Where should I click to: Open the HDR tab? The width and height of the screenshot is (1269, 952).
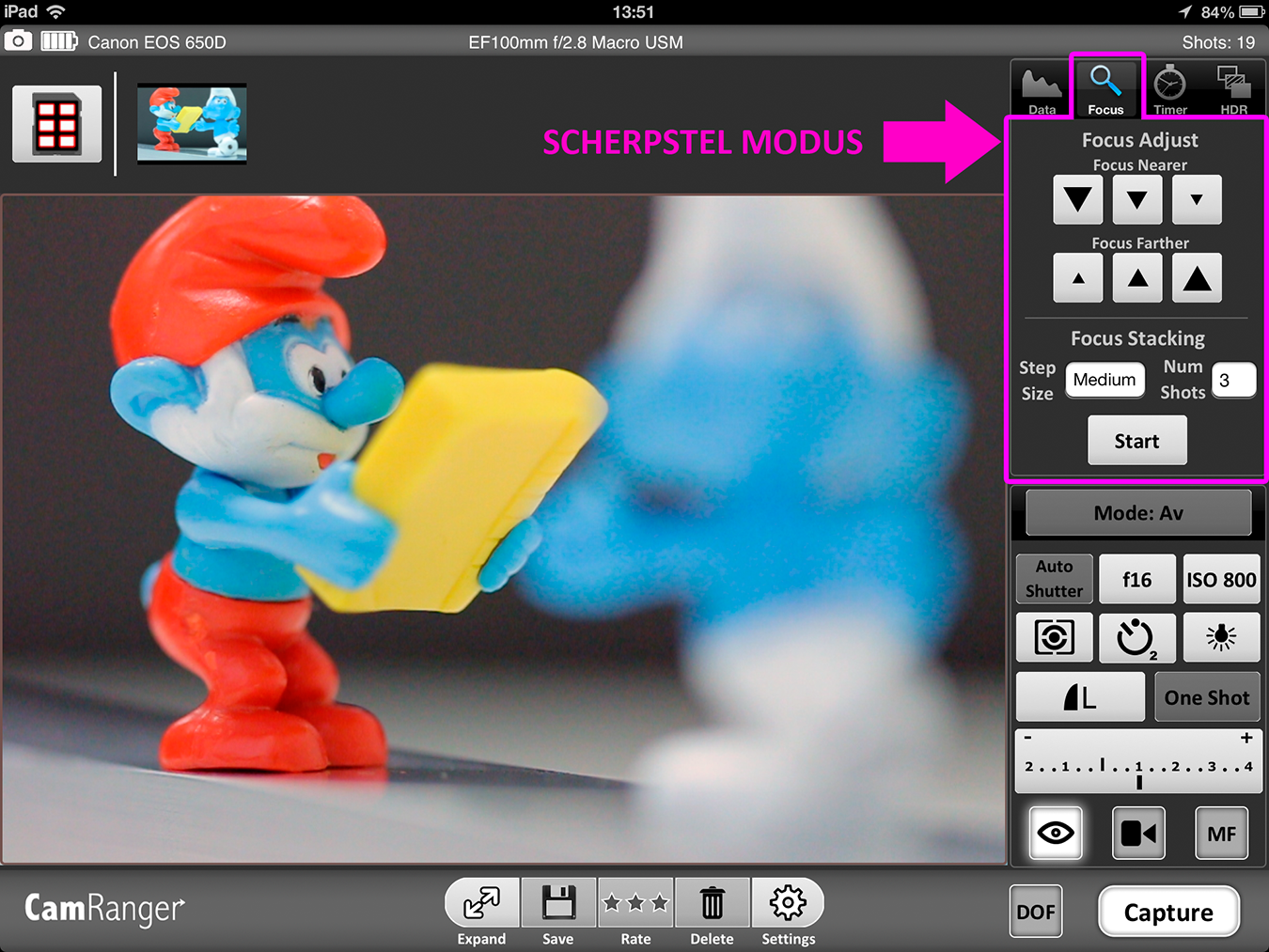pos(1233,91)
